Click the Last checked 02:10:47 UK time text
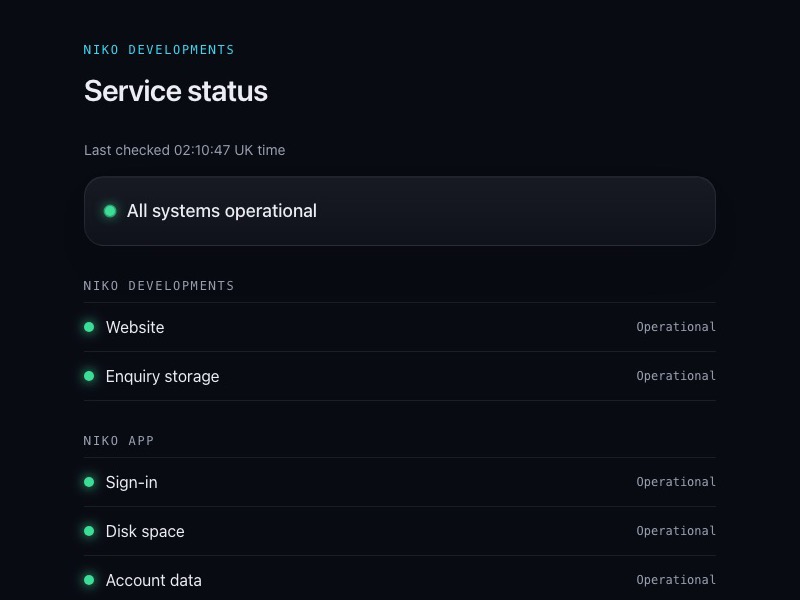800x600 pixels. tap(184, 150)
